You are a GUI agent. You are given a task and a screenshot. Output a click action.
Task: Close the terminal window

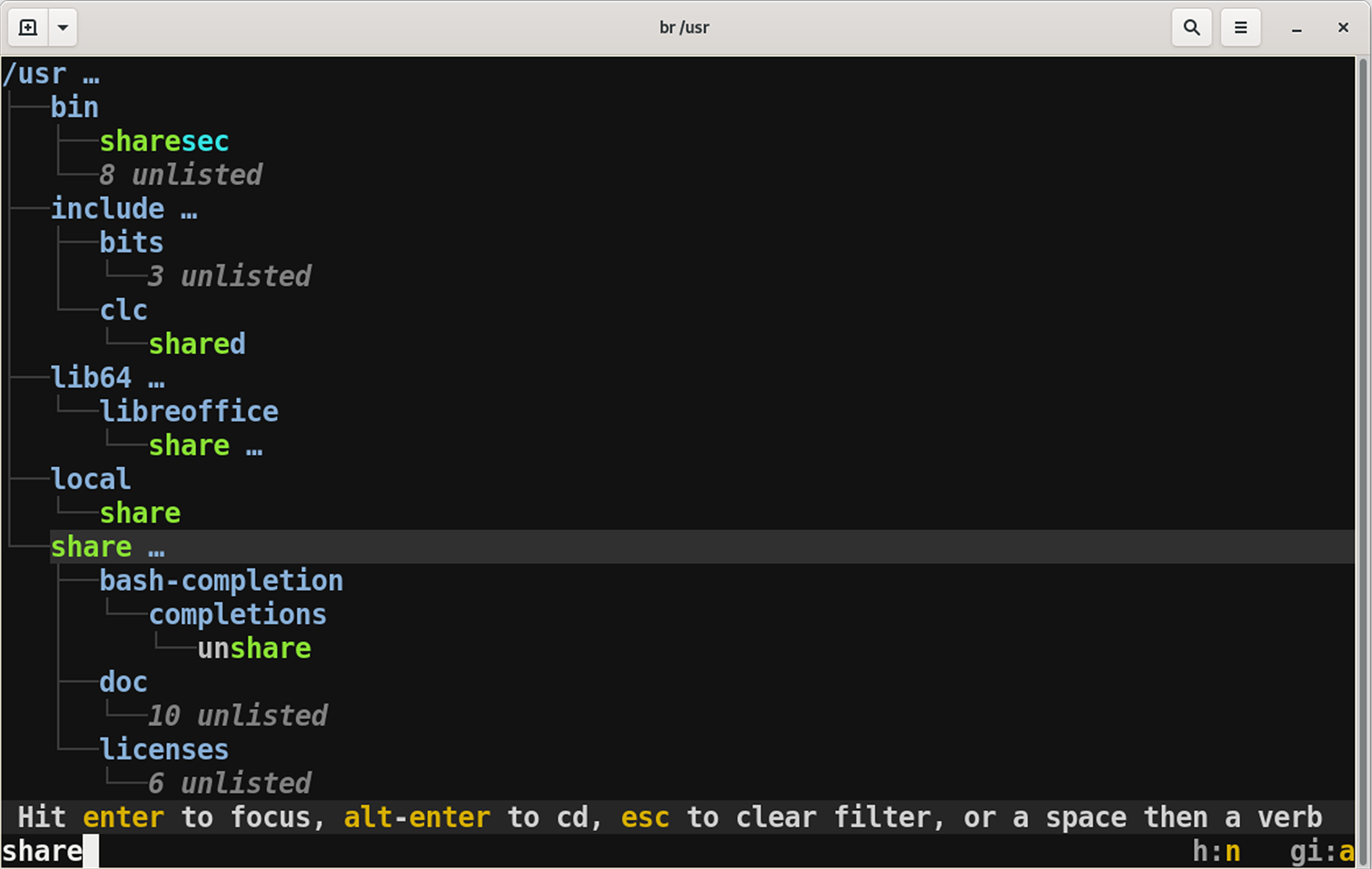1343,27
